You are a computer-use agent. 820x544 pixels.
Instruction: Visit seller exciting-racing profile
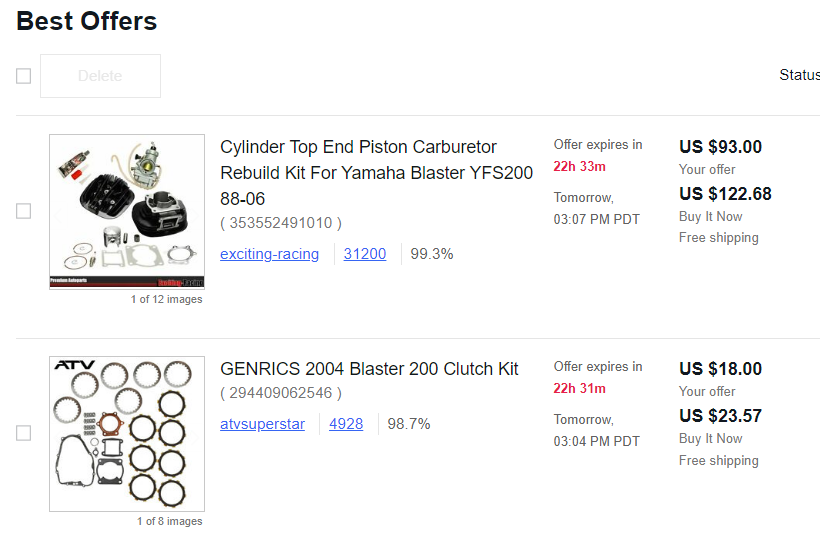coord(269,254)
